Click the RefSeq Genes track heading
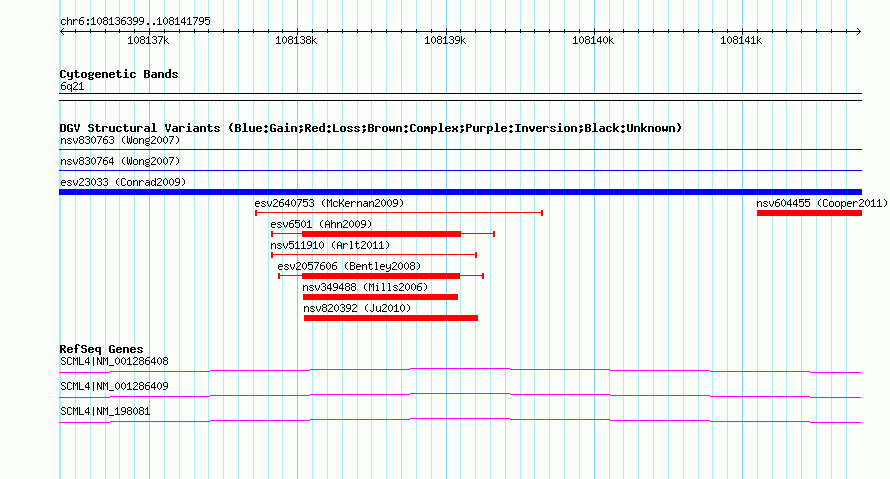The width and height of the screenshot is (890, 479). [x=101, y=349]
